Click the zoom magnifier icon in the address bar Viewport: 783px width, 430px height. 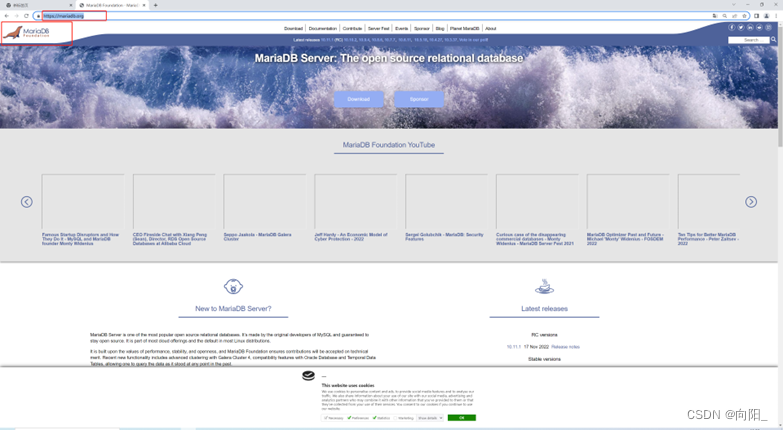[725, 16]
